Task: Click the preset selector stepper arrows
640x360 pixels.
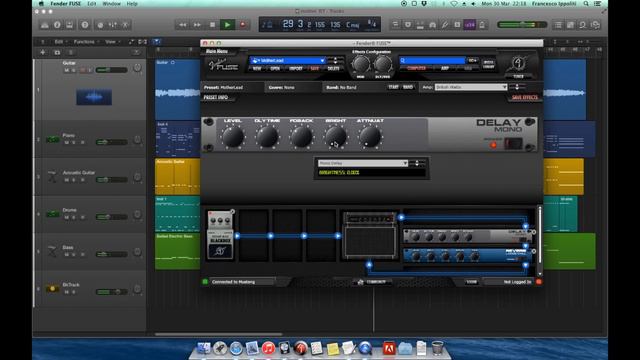Action: 336,60
